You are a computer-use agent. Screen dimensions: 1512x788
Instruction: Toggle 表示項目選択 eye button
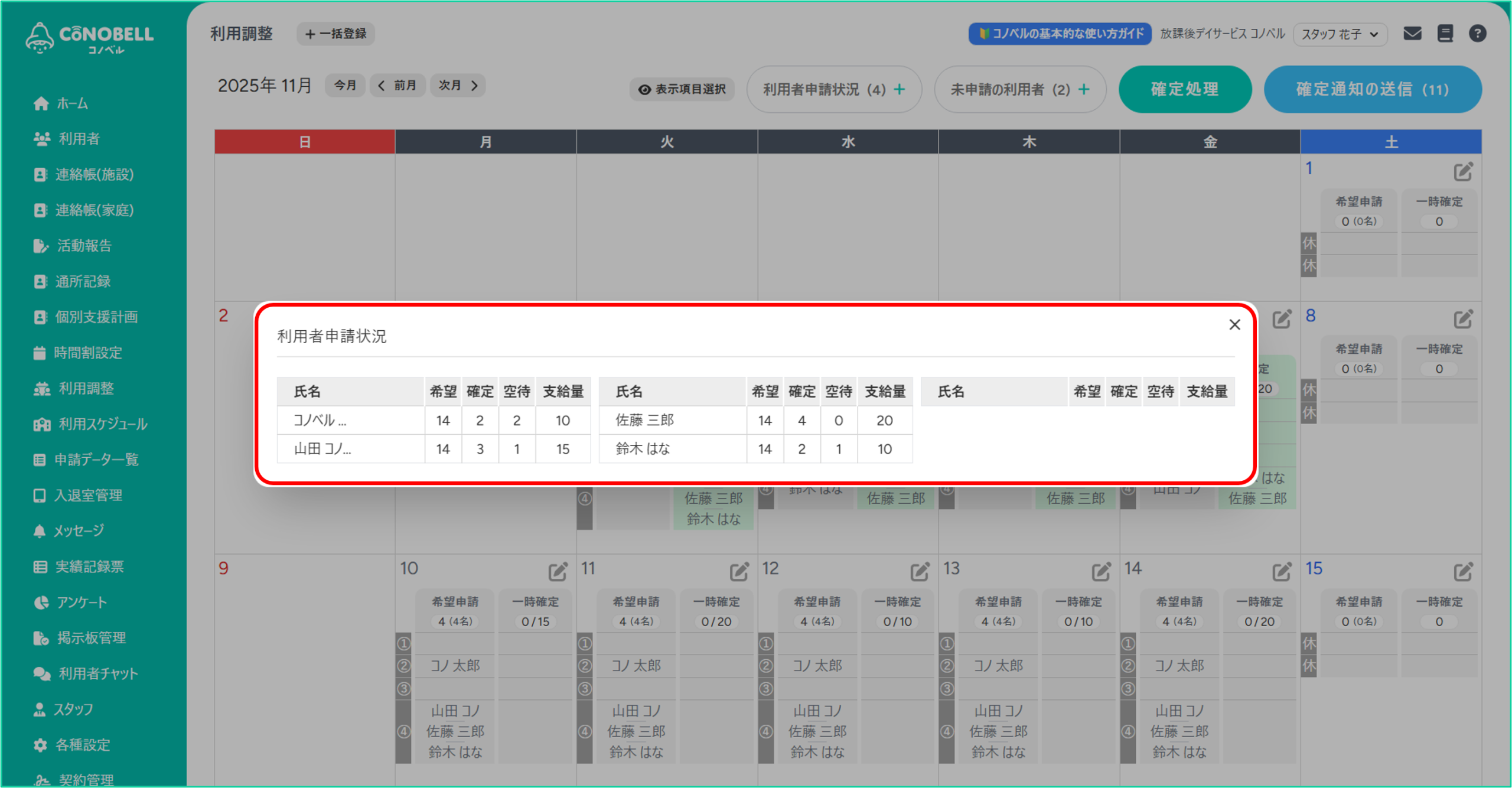point(682,89)
